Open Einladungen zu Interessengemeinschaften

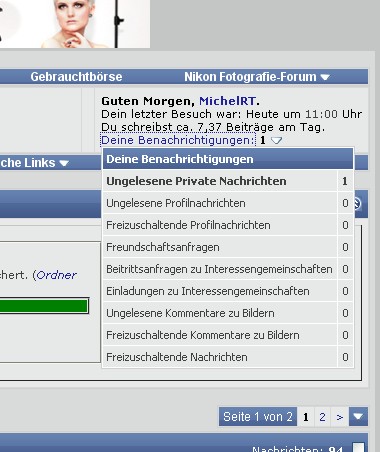(x=208, y=291)
